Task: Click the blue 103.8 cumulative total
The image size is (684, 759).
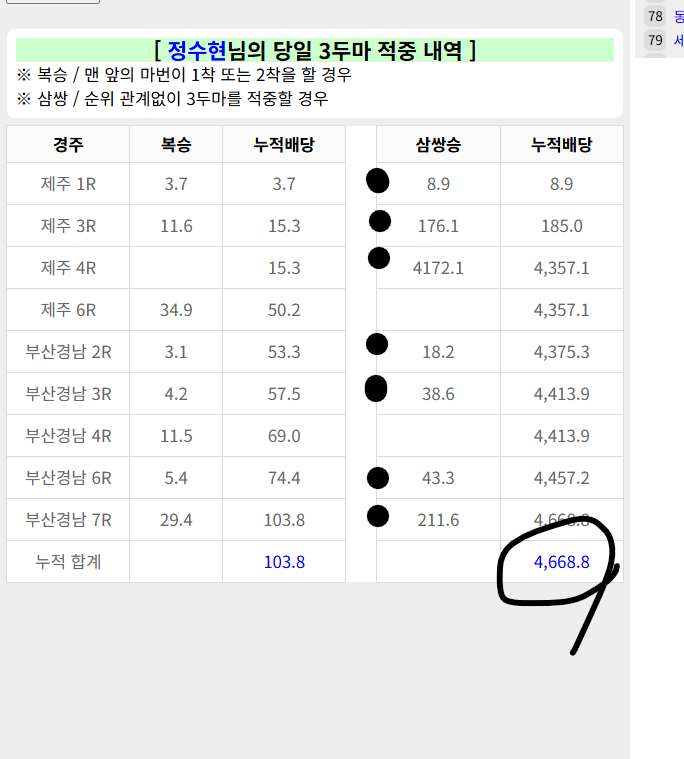Action: [x=284, y=562]
